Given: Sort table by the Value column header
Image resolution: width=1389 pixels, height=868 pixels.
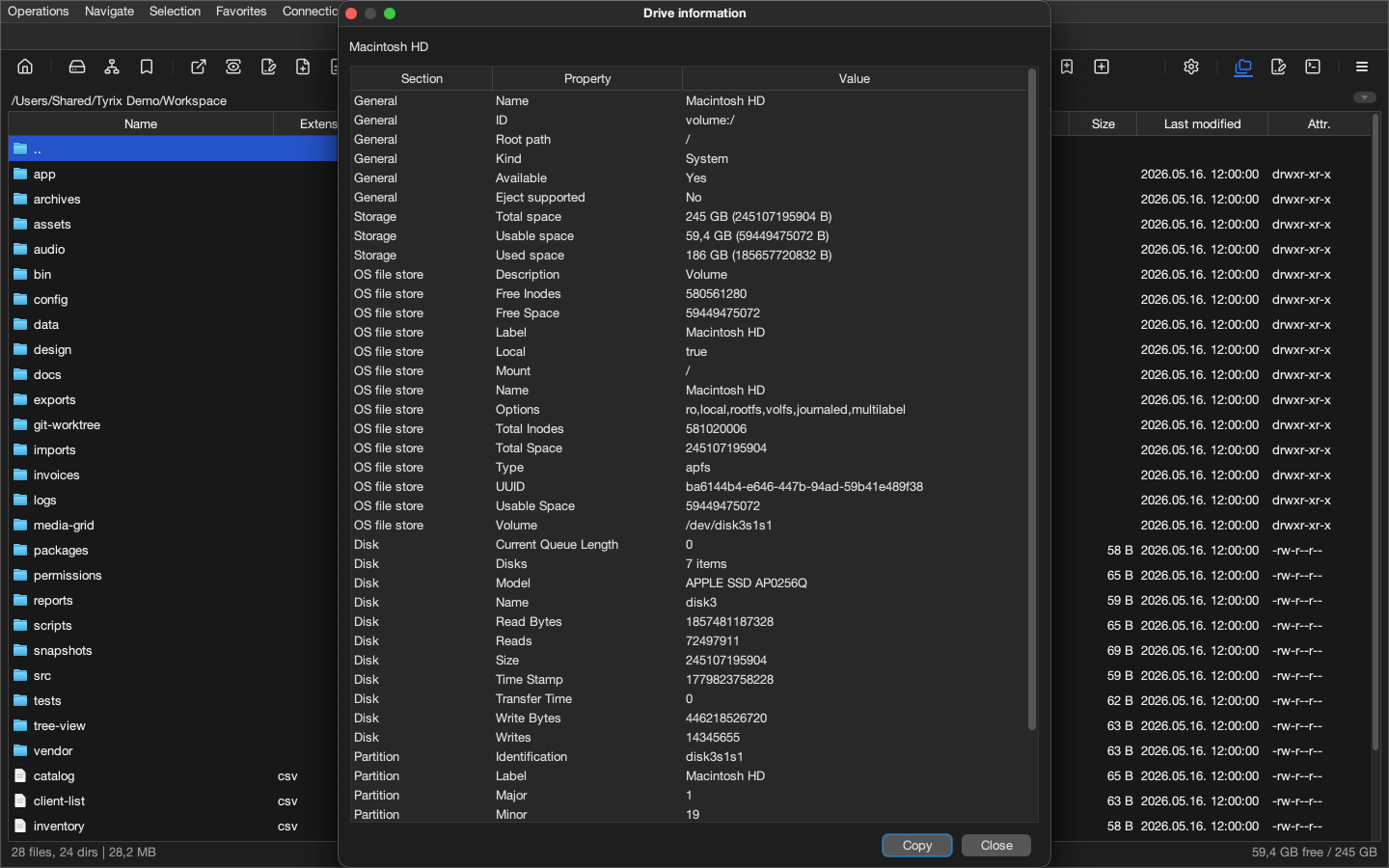Looking at the screenshot, I should pos(854,79).
